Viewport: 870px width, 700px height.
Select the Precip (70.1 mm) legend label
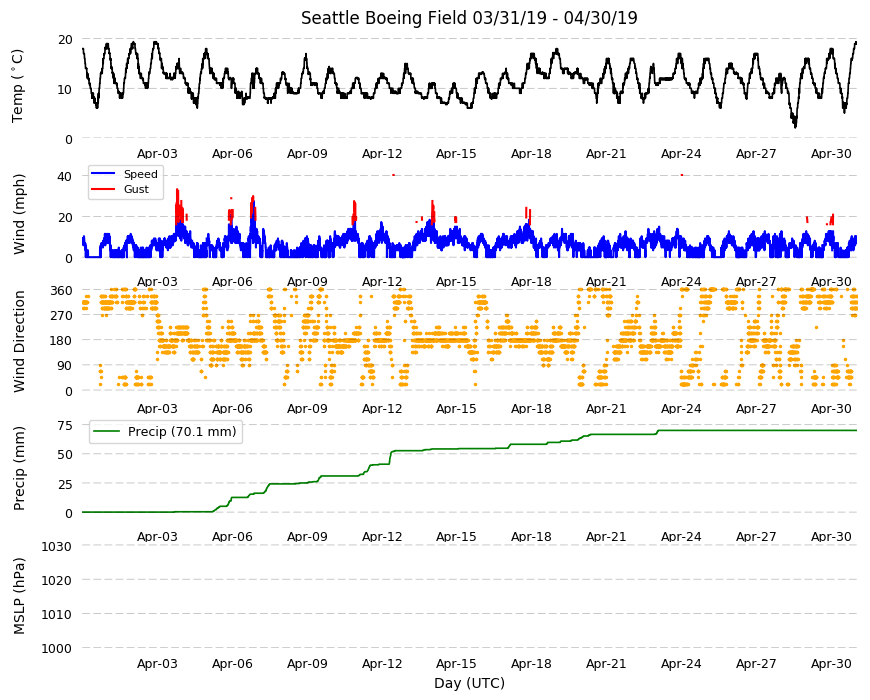click(x=182, y=432)
